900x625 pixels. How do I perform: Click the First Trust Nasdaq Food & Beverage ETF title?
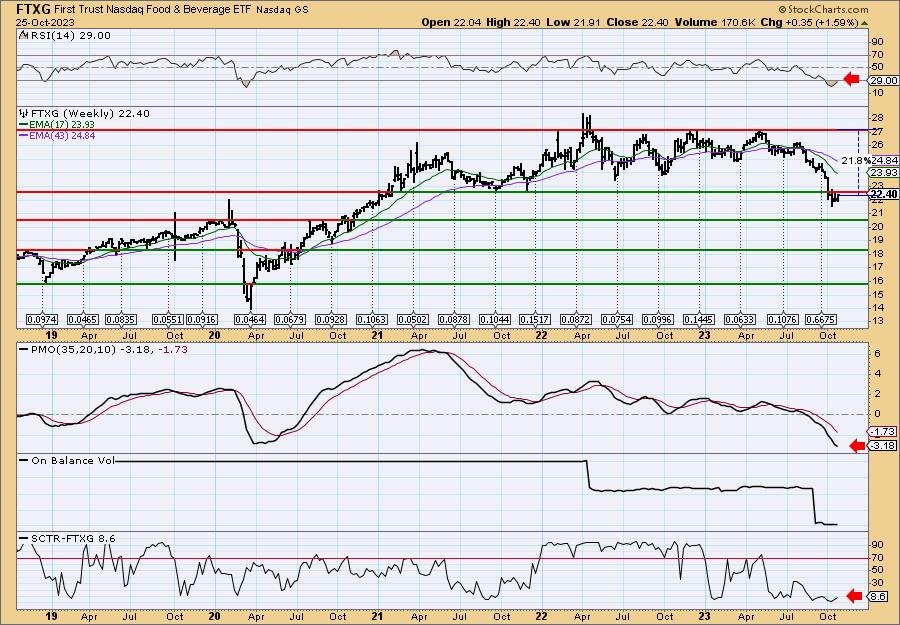click(153, 9)
